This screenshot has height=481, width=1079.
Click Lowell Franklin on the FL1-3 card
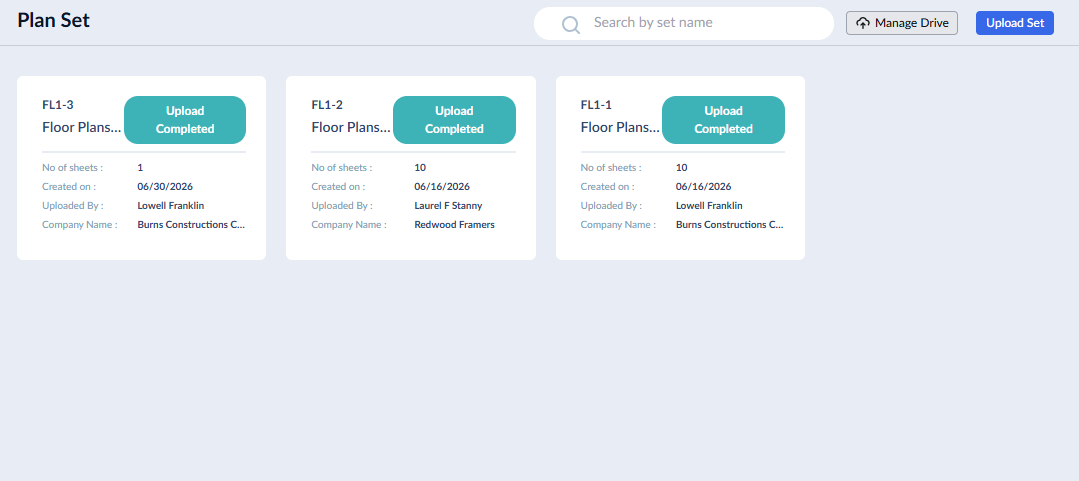pos(171,206)
